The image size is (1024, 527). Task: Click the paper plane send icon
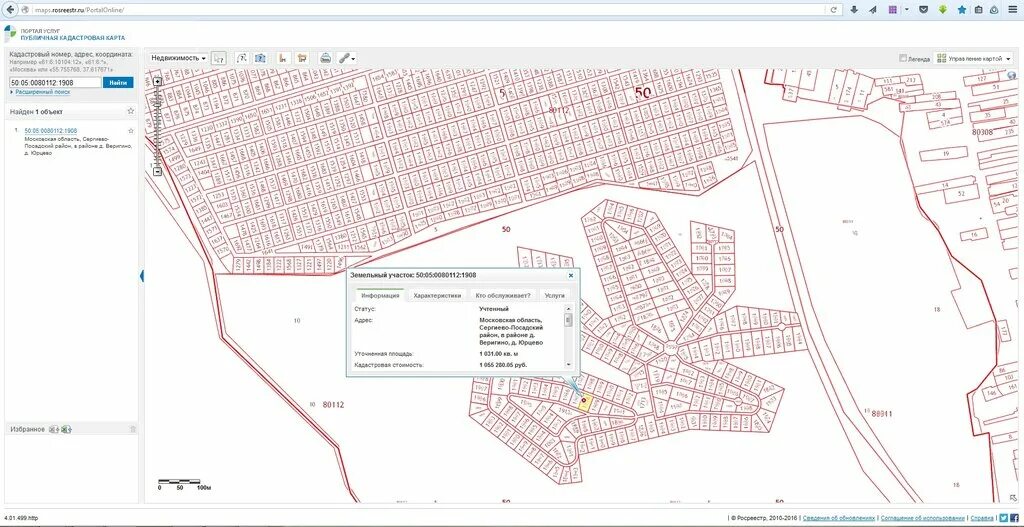(x=872, y=10)
